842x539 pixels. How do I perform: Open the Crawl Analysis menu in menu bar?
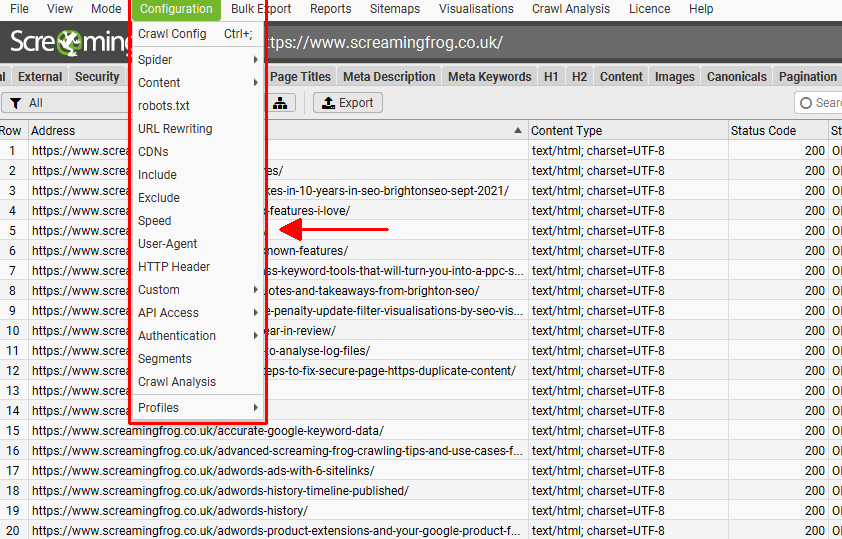[x=571, y=9]
